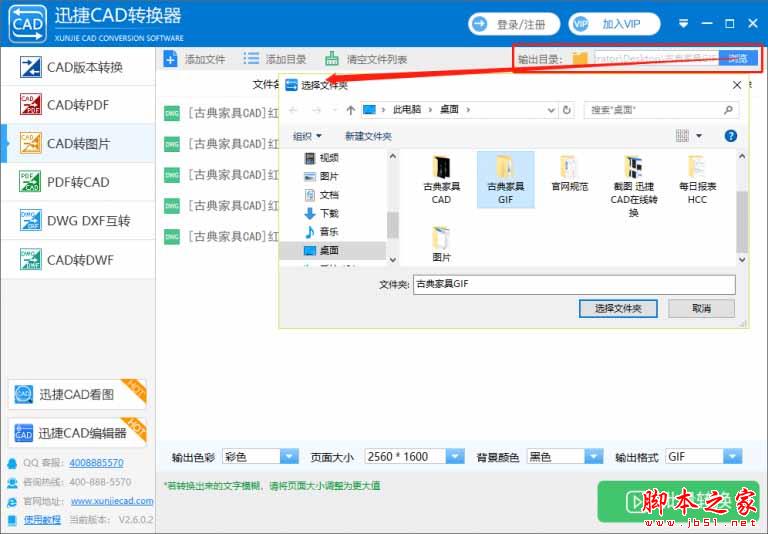The height and width of the screenshot is (534, 768).
Task: Click the refresh button in folder dialog
Action: [567, 110]
